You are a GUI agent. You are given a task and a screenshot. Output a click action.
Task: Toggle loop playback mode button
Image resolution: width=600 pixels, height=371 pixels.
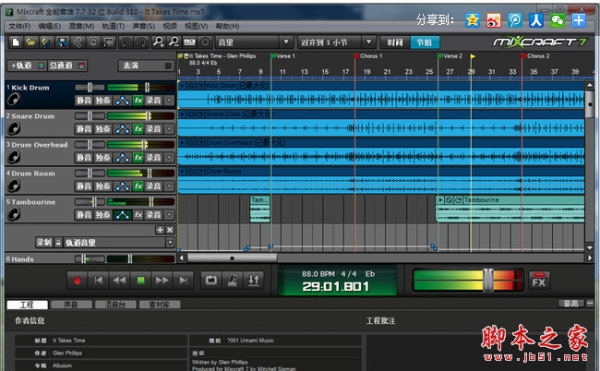(x=211, y=280)
